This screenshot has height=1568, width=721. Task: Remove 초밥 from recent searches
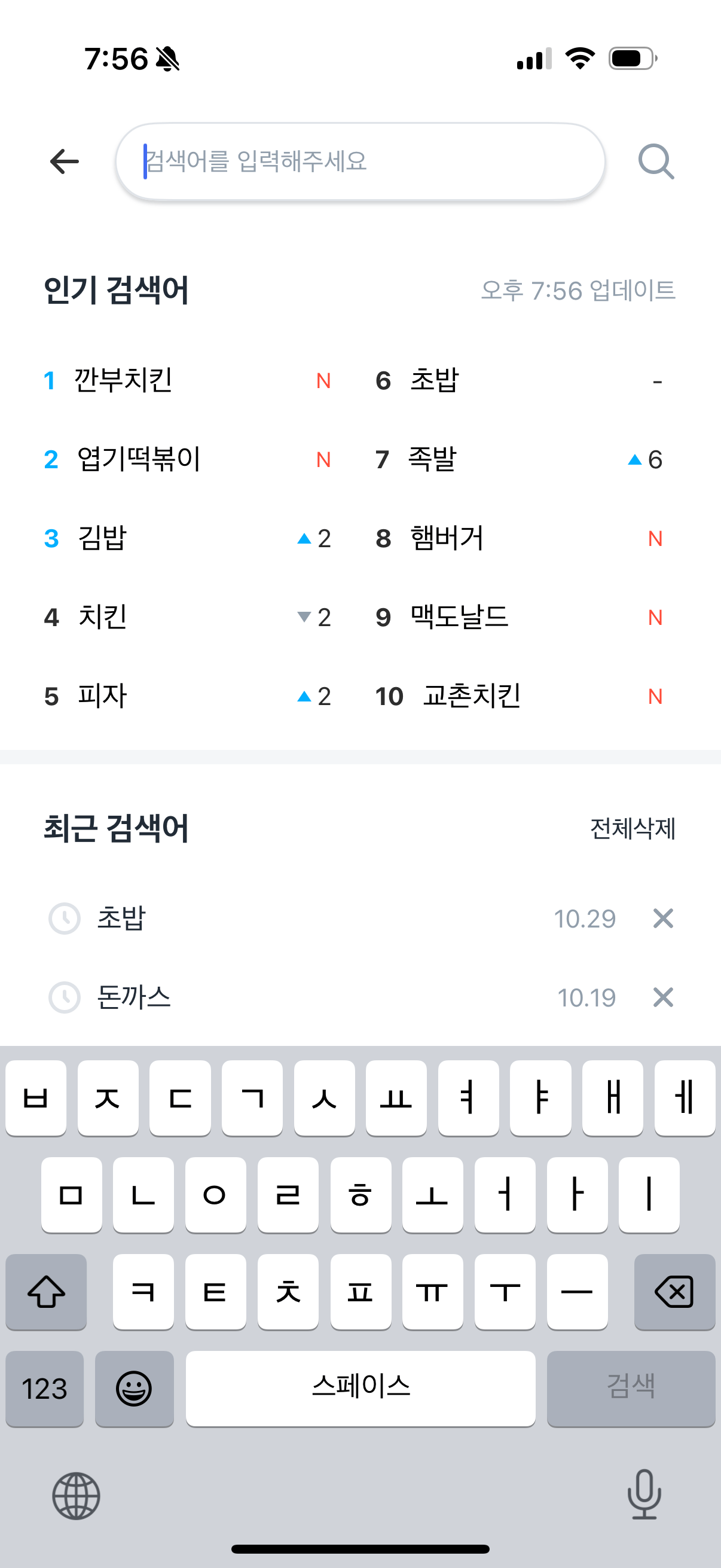tap(662, 919)
